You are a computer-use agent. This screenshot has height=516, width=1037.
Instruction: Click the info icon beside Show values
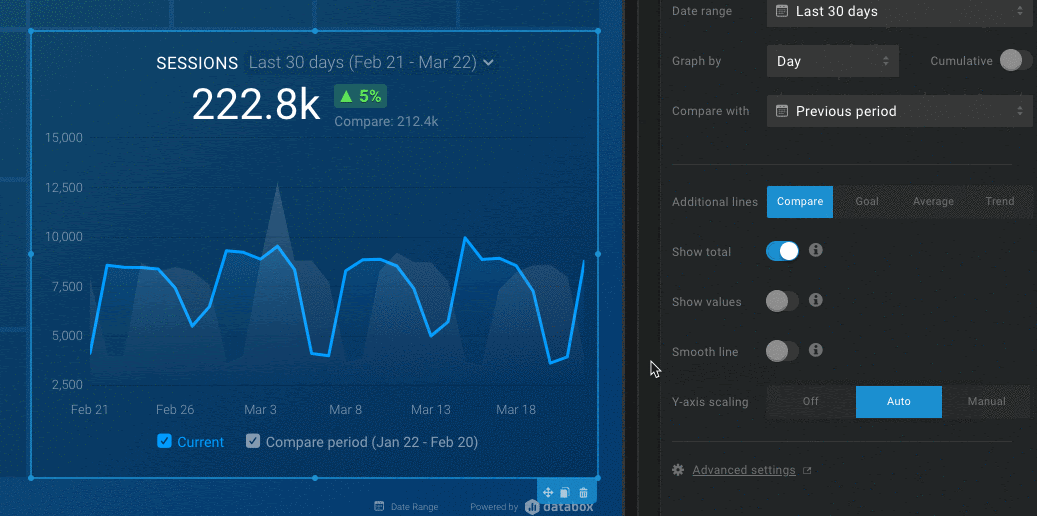click(816, 300)
